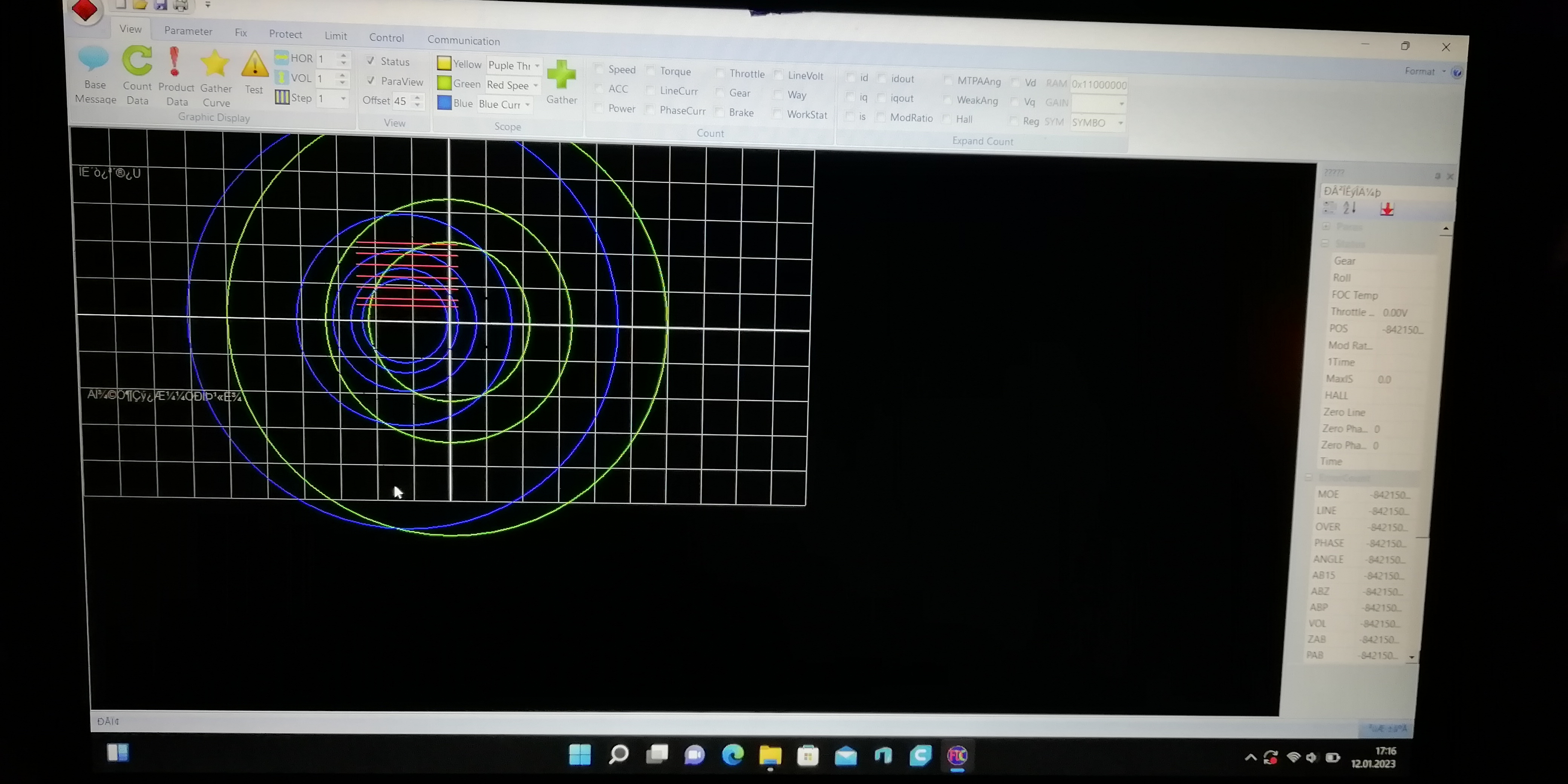Switch to the Parameter tab

point(188,31)
